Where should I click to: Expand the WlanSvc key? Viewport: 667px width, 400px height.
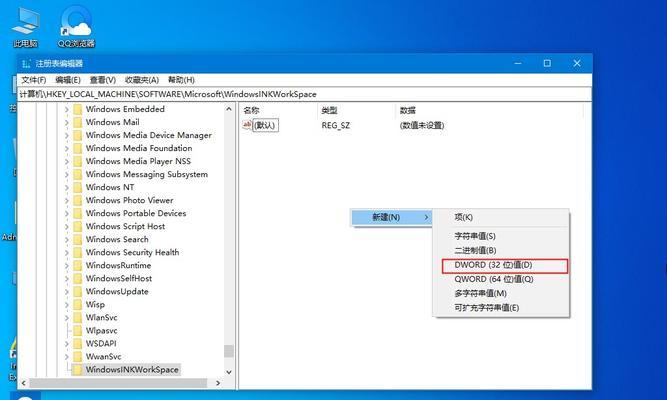coord(66,318)
